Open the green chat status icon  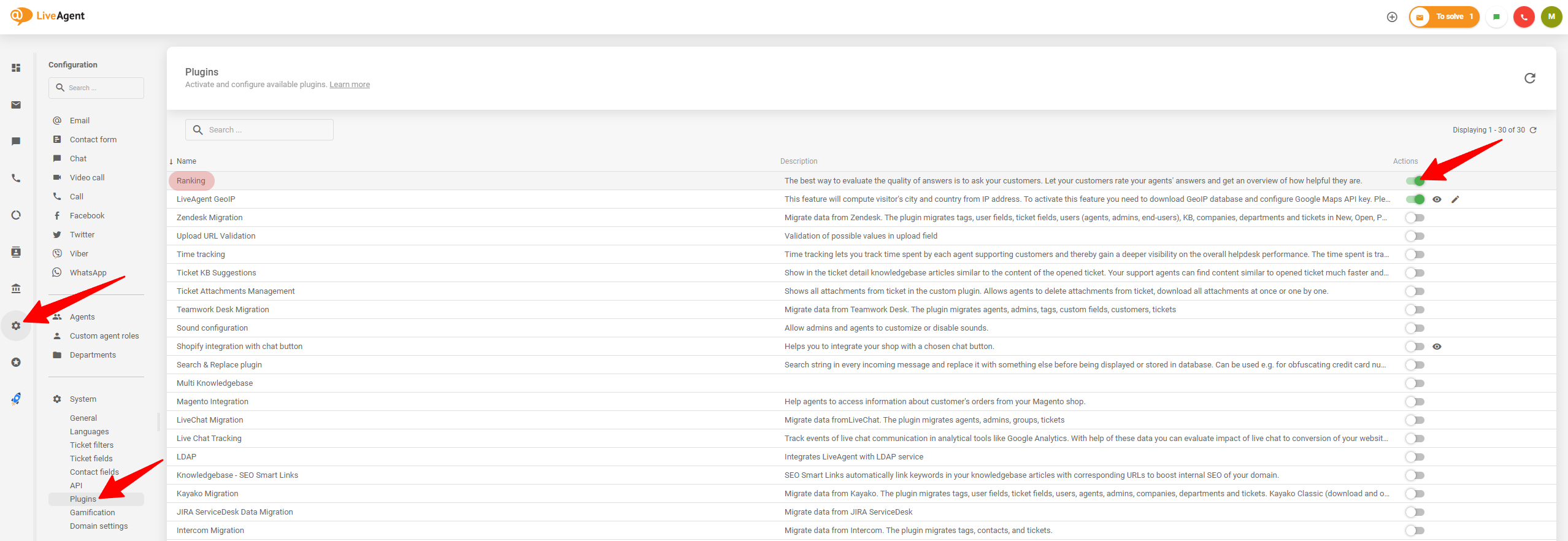click(1496, 17)
